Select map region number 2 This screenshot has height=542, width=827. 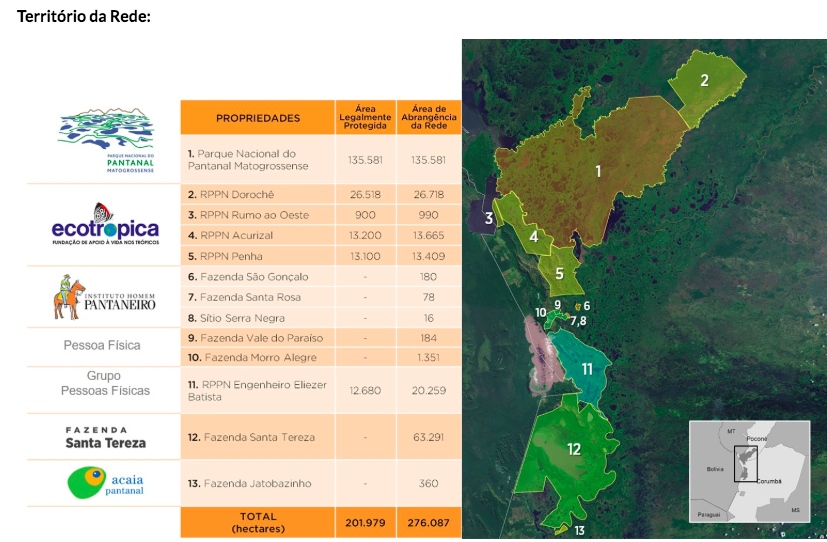704,81
